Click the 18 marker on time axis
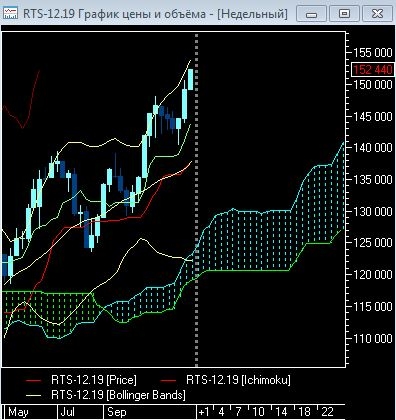The width and height of the screenshot is (396, 420). pyautogui.click(x=304, y=412)
